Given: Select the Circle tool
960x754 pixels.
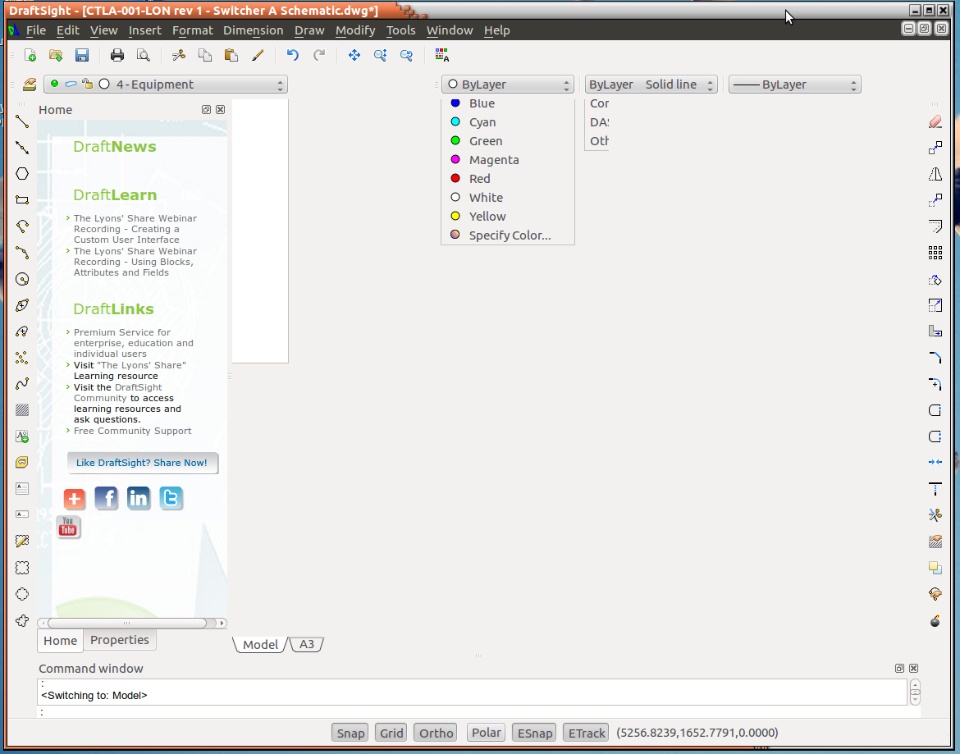Looking at the screenshot, I should [22, 279].
